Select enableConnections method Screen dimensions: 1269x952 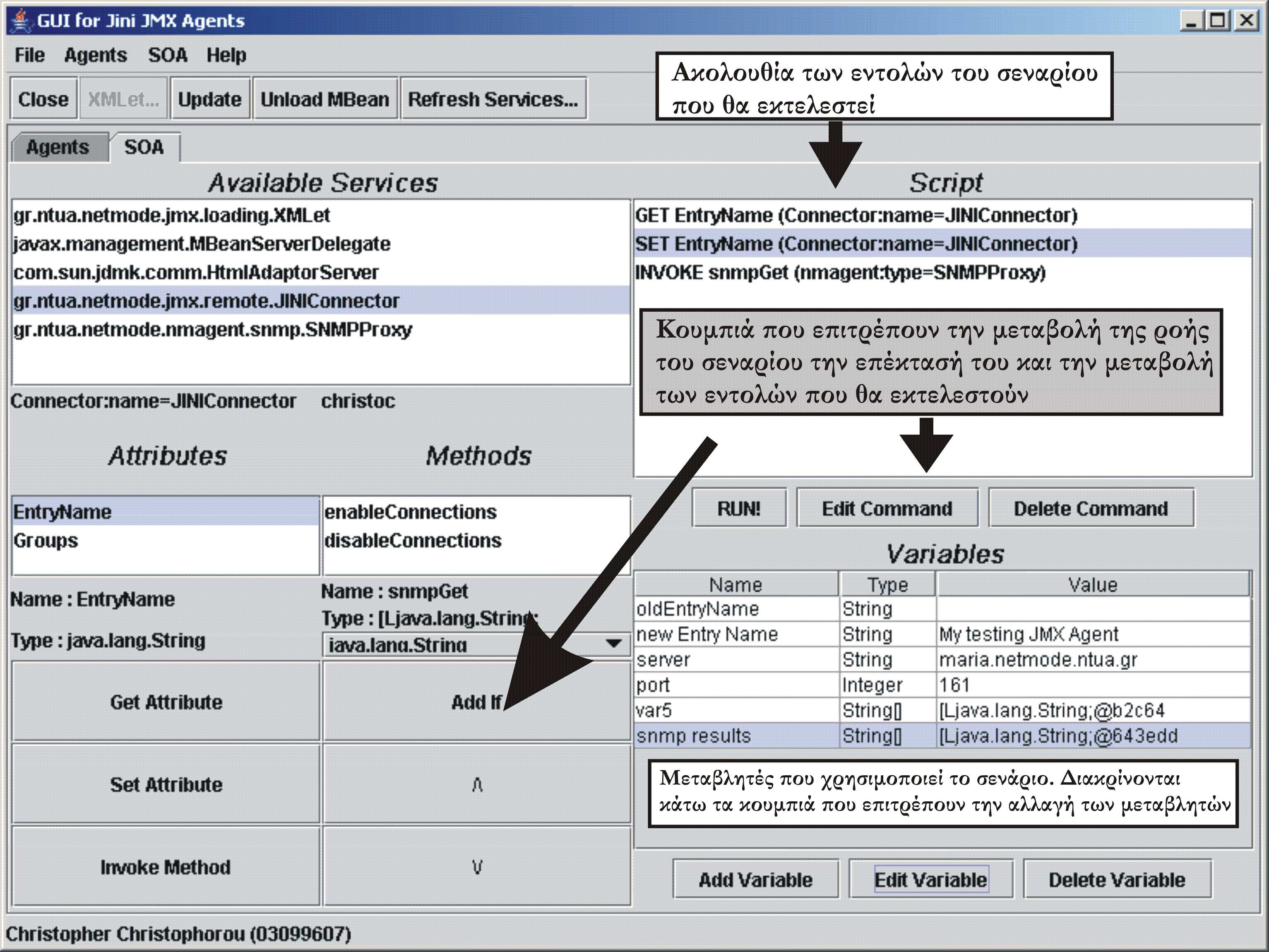476,511
